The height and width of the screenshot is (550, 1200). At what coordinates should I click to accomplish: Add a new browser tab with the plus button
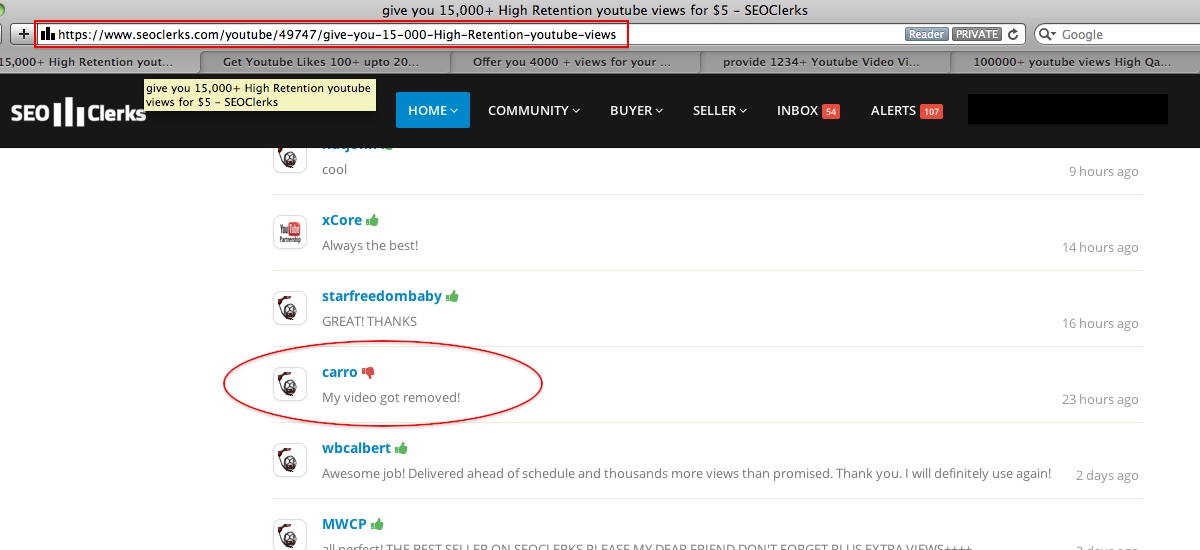[23, 34]
